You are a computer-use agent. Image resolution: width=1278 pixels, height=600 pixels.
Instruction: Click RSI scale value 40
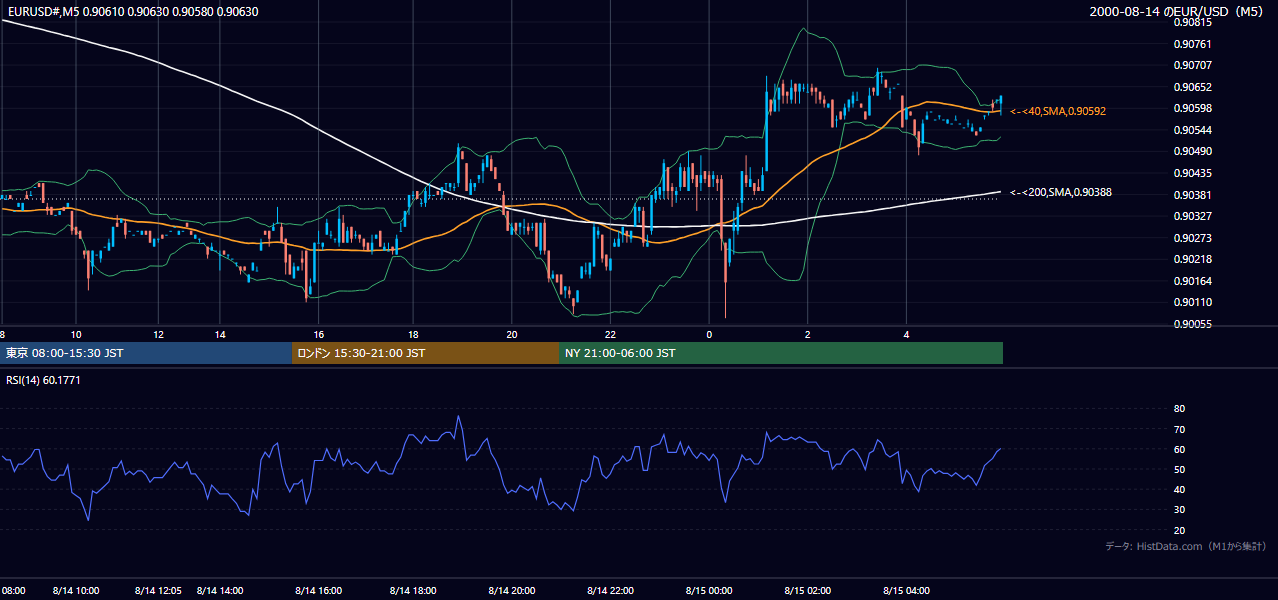pyautogui.click(x=1179, y=489)
